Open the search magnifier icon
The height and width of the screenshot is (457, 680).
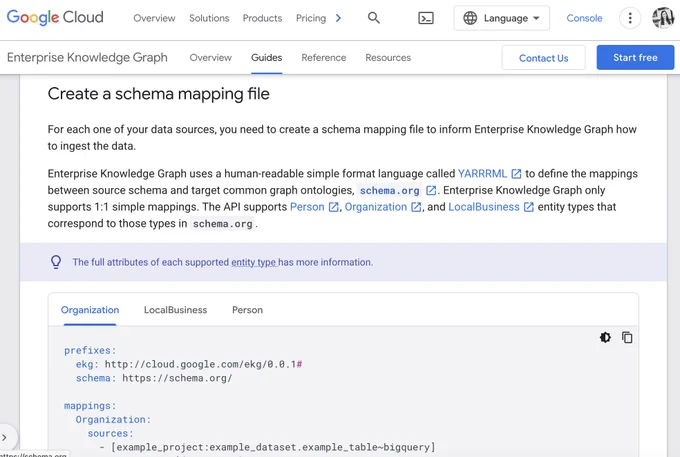pos(373,18)
